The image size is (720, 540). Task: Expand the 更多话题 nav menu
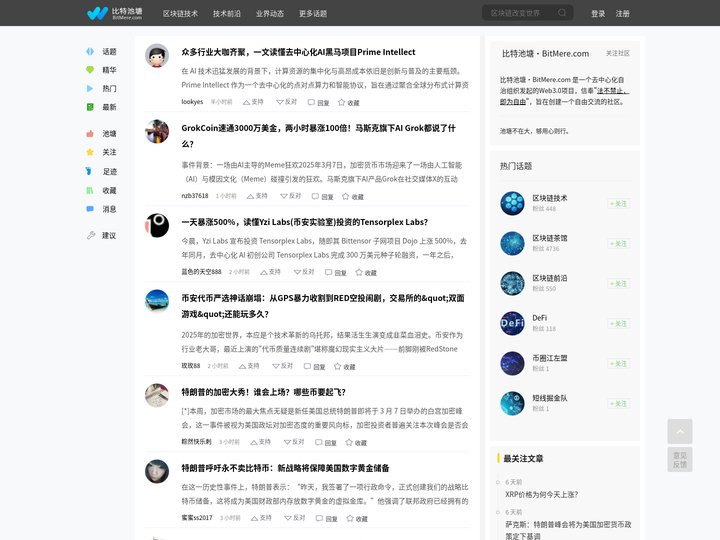(x=313, y=13)
